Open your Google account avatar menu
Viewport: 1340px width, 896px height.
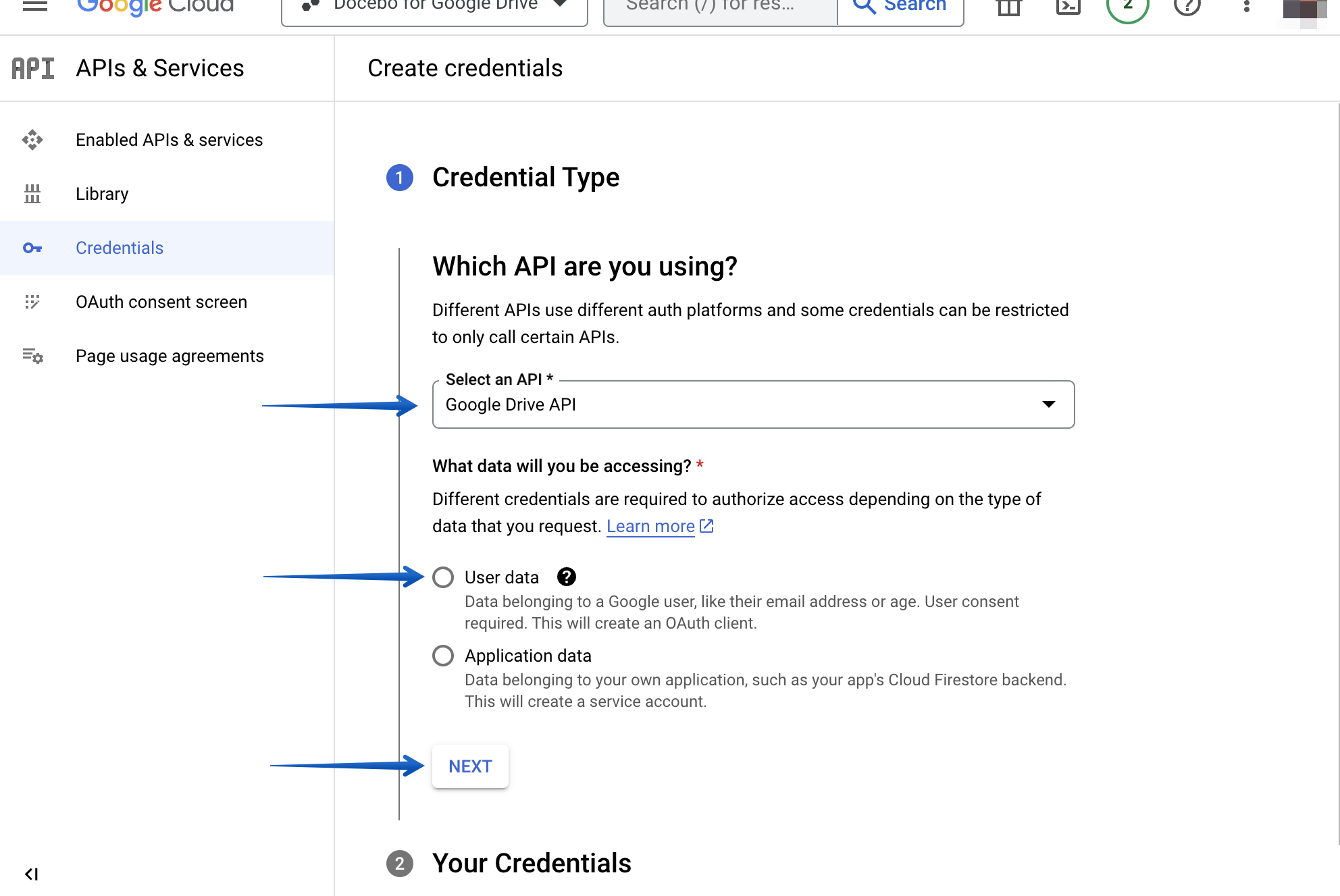1306,8
